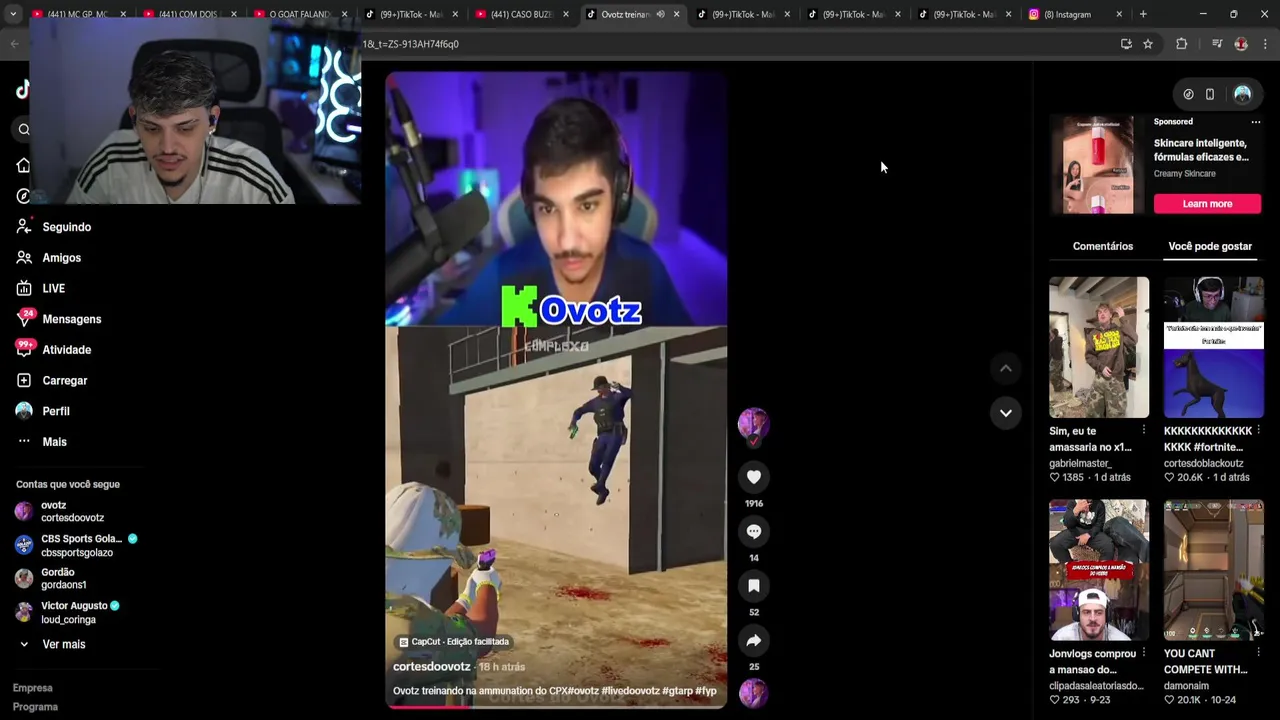Open the gabrielmaster_ video thumbnail
Viewport: 1280px width, 720px height.
pos(1099,347)
